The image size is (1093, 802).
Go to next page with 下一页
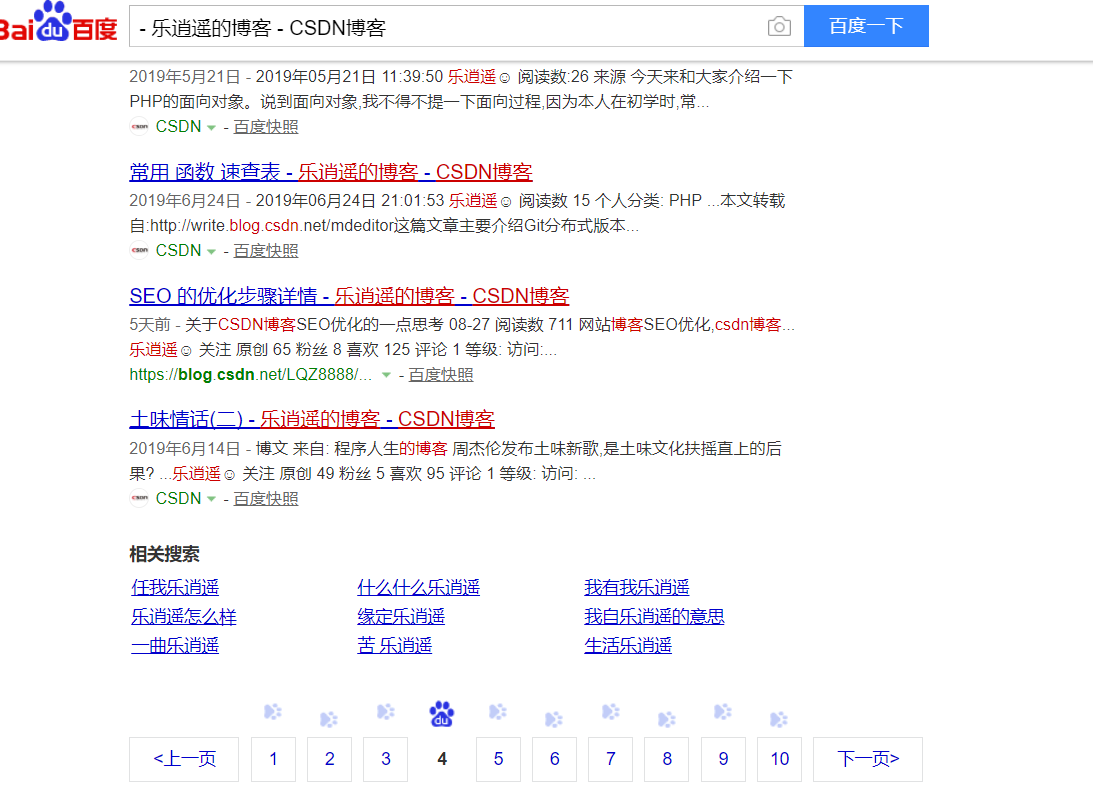[868, 759]
